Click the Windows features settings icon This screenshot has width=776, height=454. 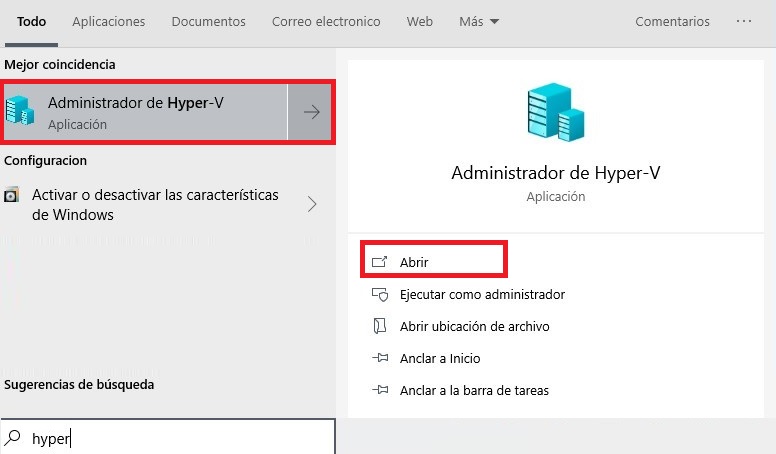point(11,195)
